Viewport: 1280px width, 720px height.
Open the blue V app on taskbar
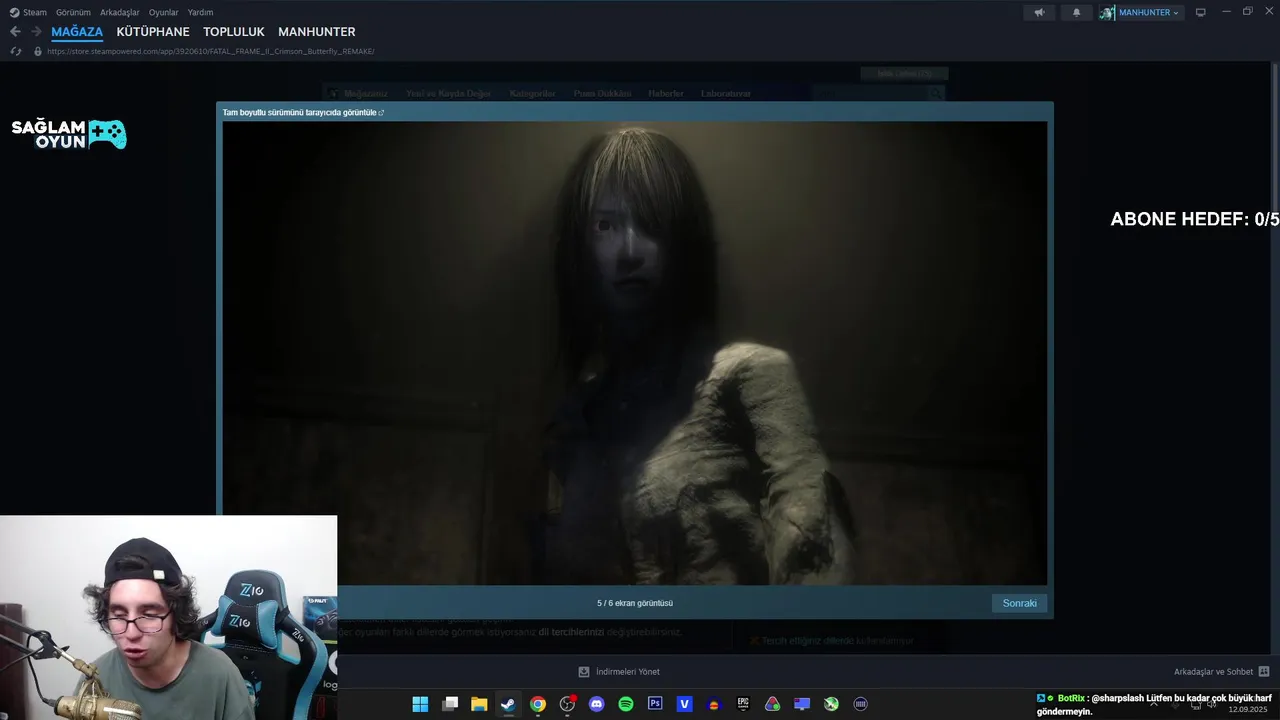point(684,704)
